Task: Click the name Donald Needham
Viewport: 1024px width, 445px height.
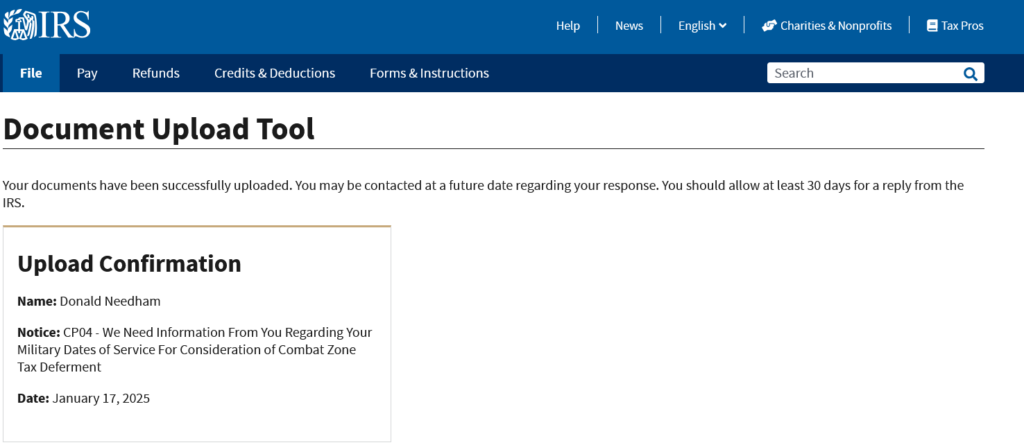Action: [x=110, y=301]
